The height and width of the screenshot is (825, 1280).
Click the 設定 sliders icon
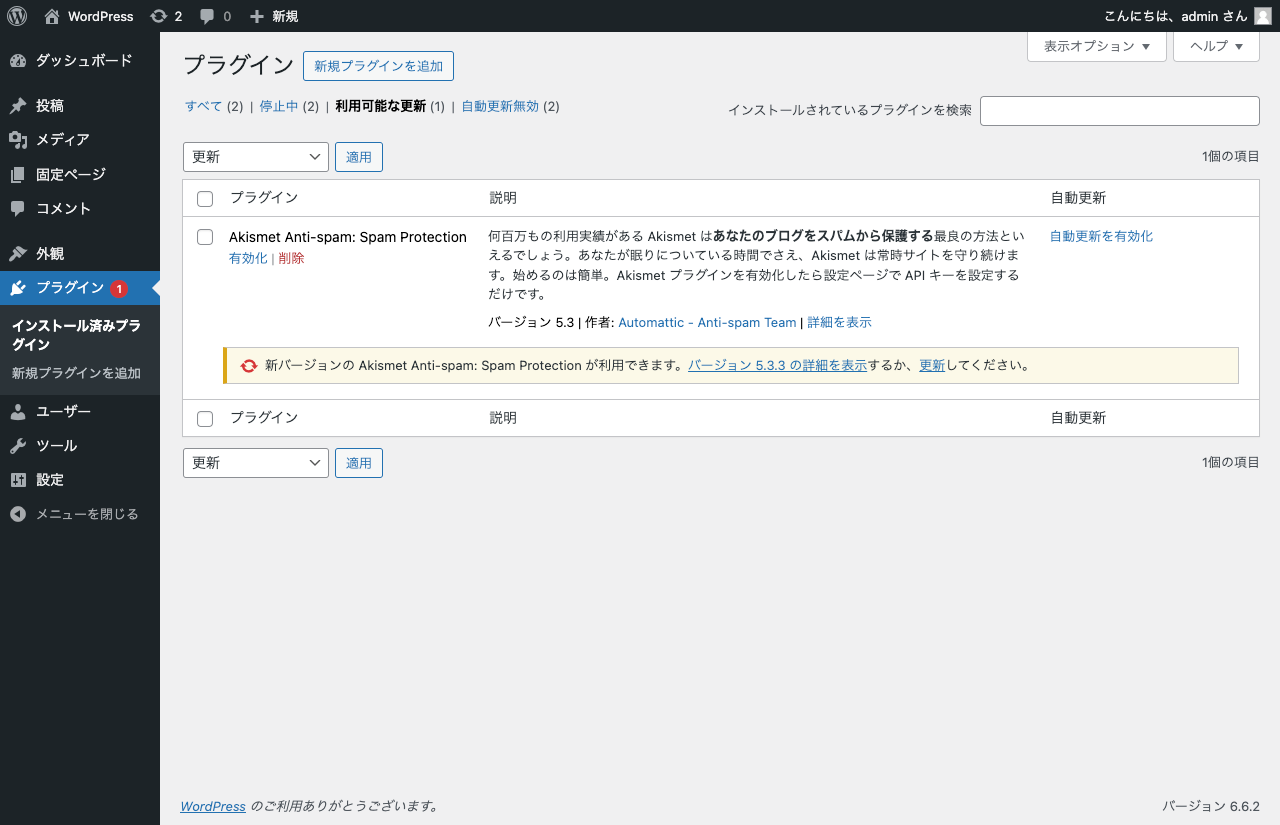click(x=18, y=480)
